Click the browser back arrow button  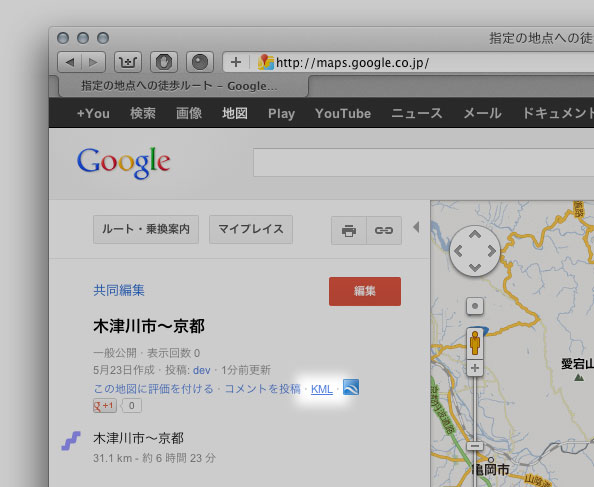pos(69,62)
